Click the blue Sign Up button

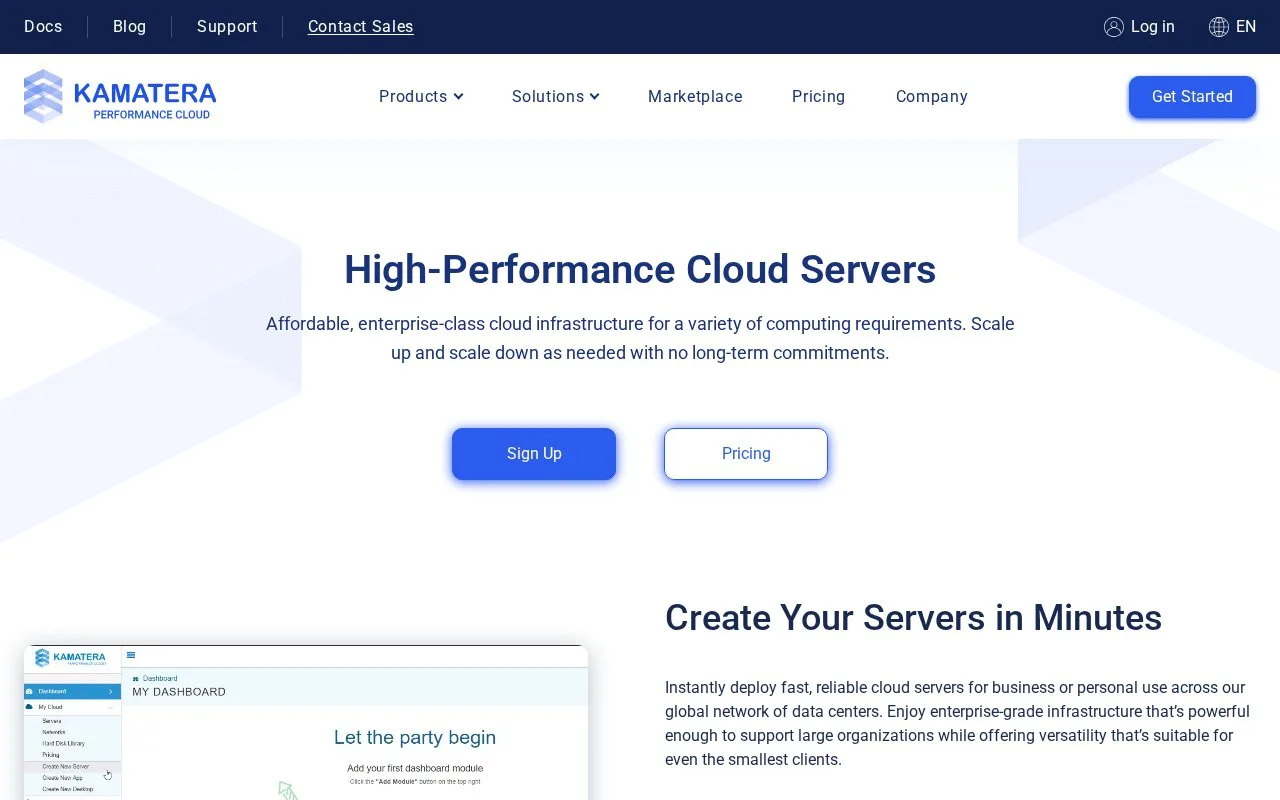click(534, 454)
